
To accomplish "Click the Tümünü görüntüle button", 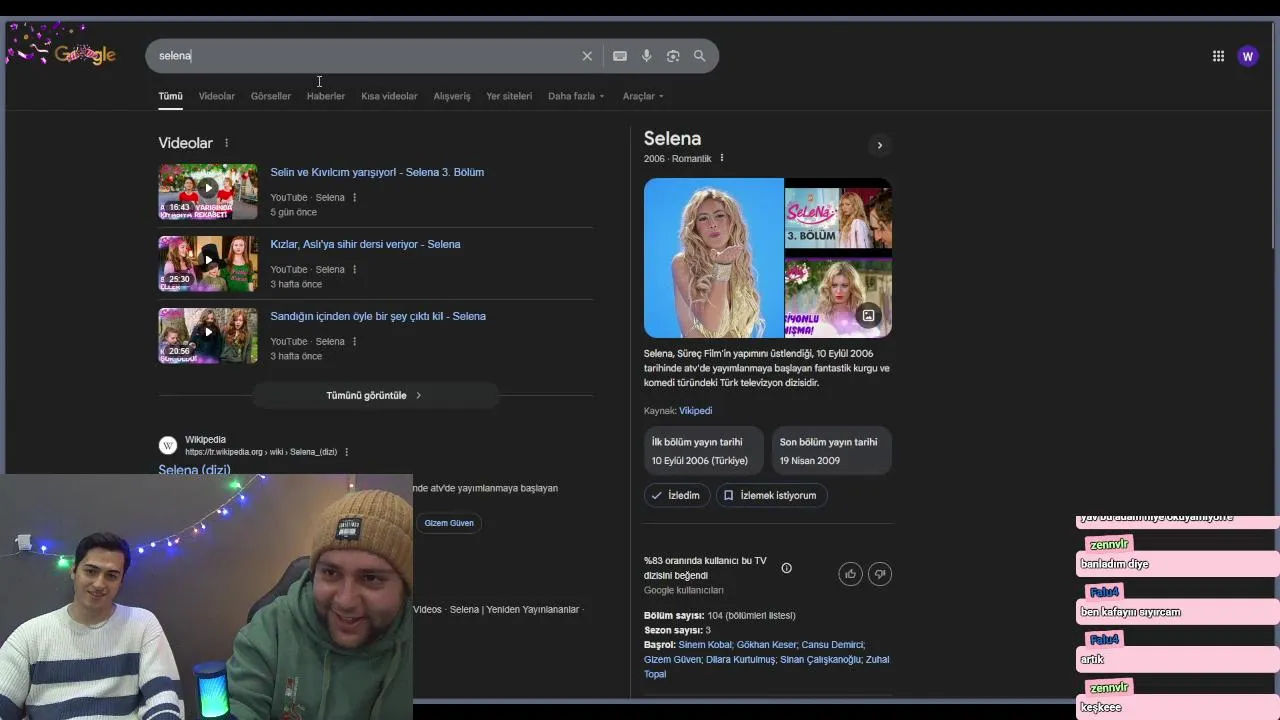I will tap(375, 395).
